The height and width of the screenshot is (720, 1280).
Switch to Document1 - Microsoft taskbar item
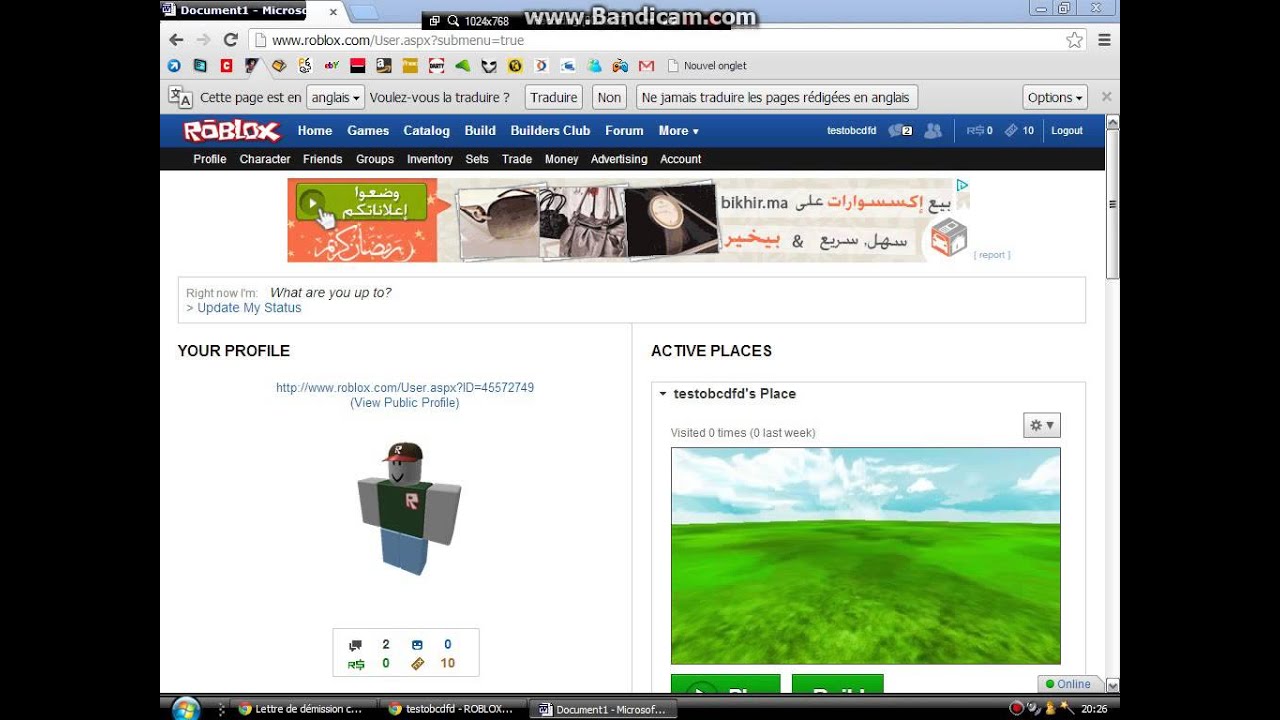pos(604,709)
